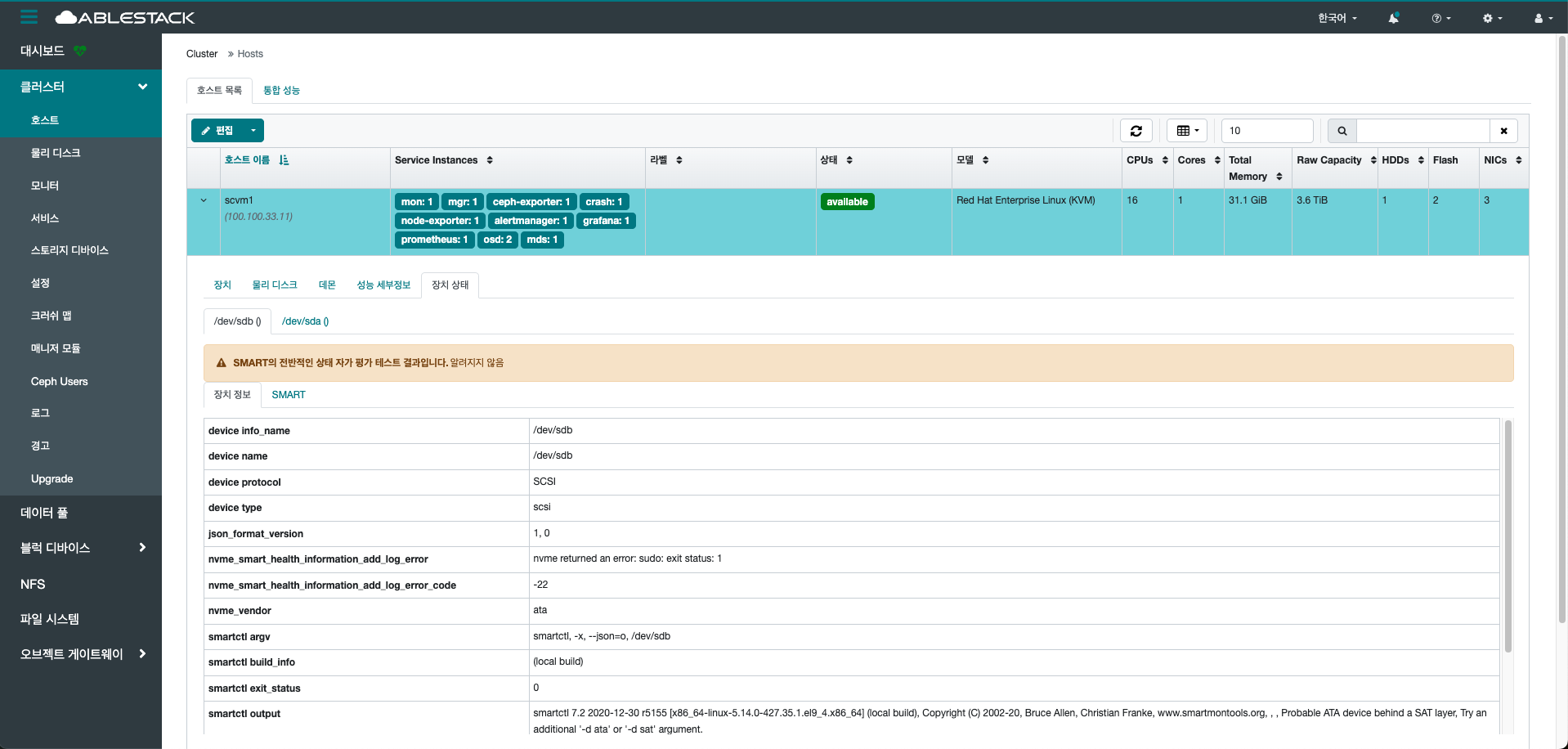Viewport: 1568px width, 749px height.
Task: Select the /dev/sda device tab
Action: pos(305,321)
